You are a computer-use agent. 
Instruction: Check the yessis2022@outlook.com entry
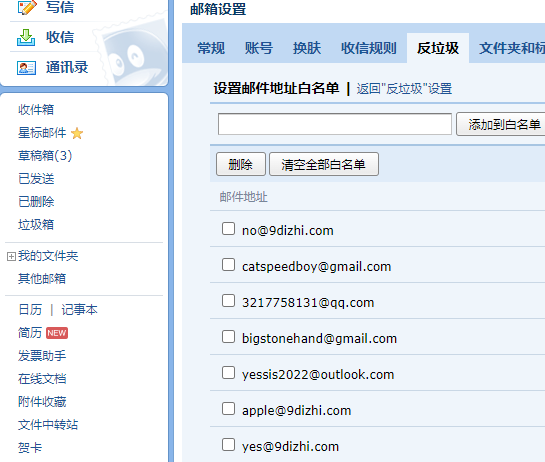point(228,373)
